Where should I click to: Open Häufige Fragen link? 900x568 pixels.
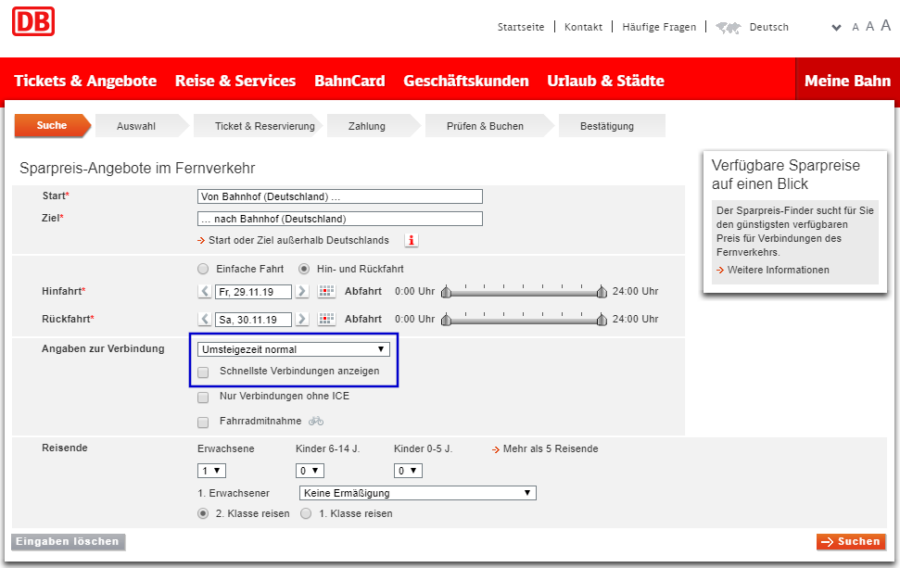pos(659,27)
